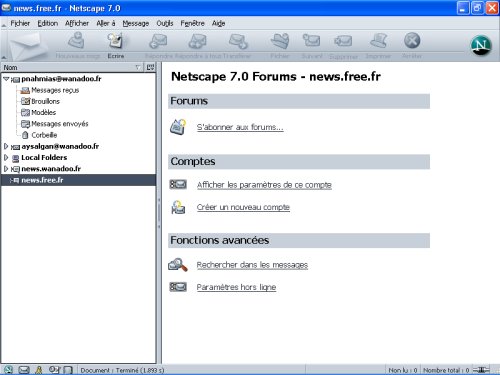Viewport: 500px width, 375px height.
Task: Open Navigator from status bar icon
Action: (x=8, y=369)
